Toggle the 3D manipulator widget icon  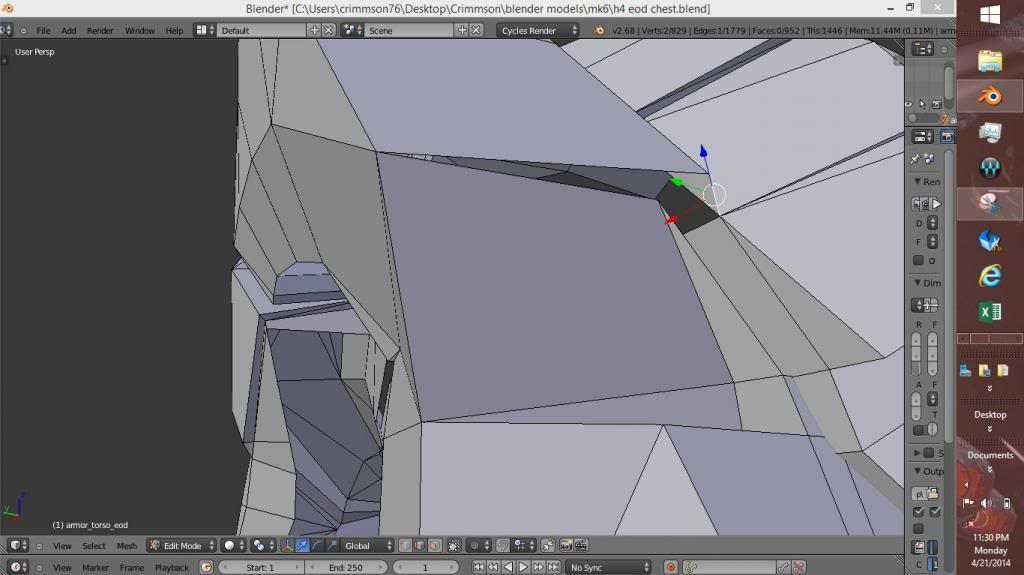(289, 546)
